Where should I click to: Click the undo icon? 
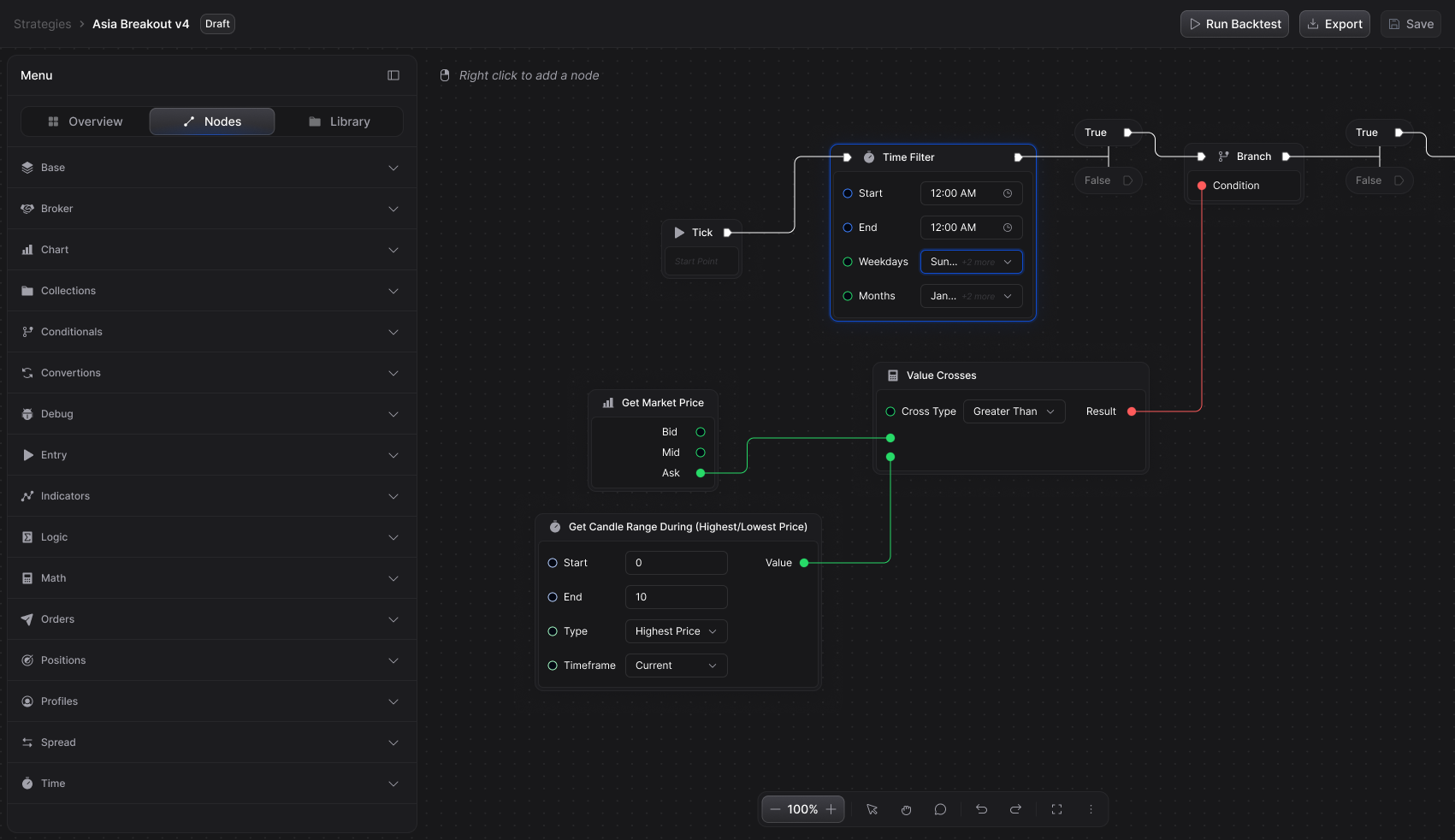[x=981, y=809]
